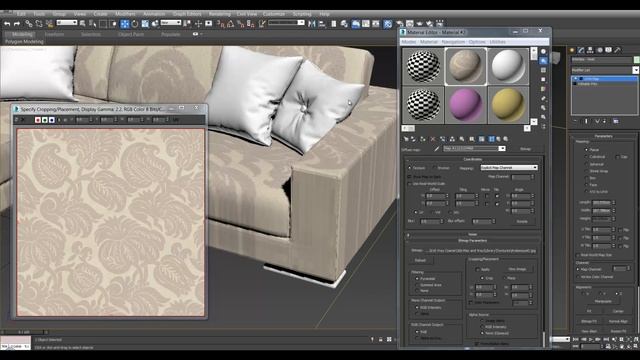Click the Sample Type icon

tap(543, 51)
